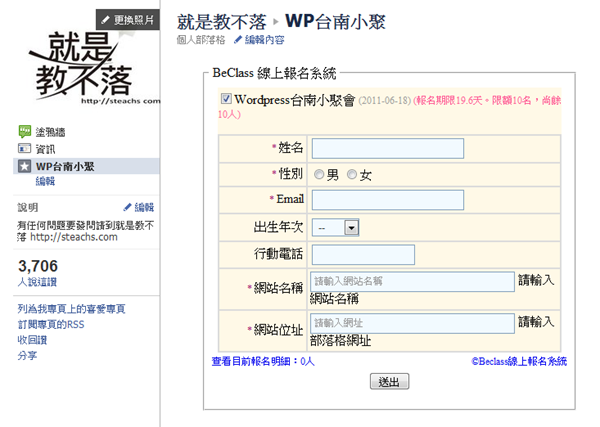Screen dimensions: 600x427
Task: Open the 出生年次 birth year dropdown
Action: [x=335, y=228]
